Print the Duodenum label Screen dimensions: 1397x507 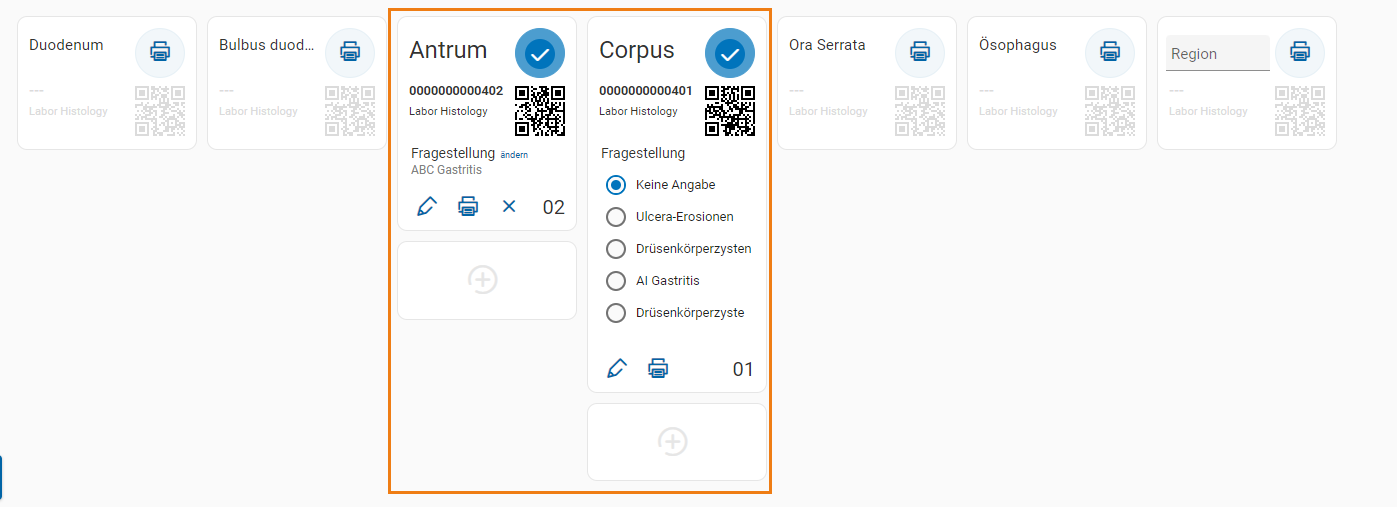(160, 52)
